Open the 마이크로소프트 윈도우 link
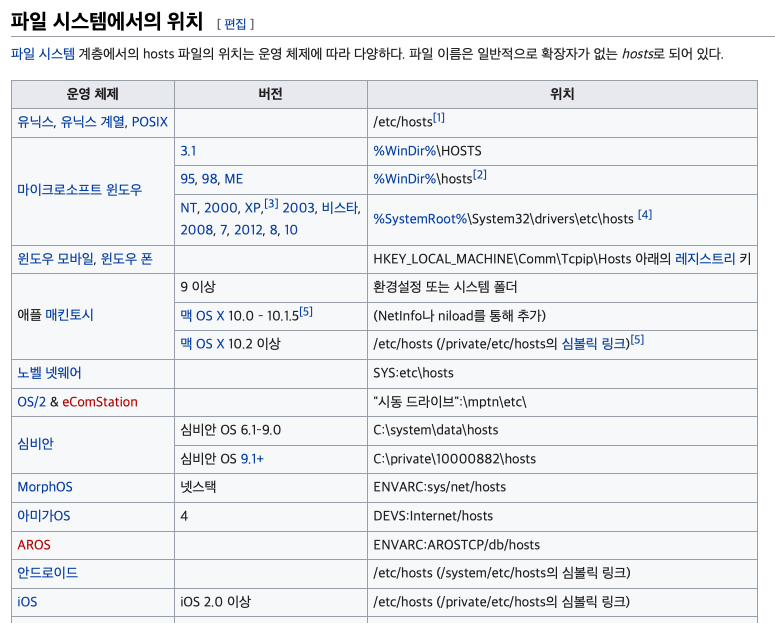Viewport: 775px width, 623px height. click(80, 189)
